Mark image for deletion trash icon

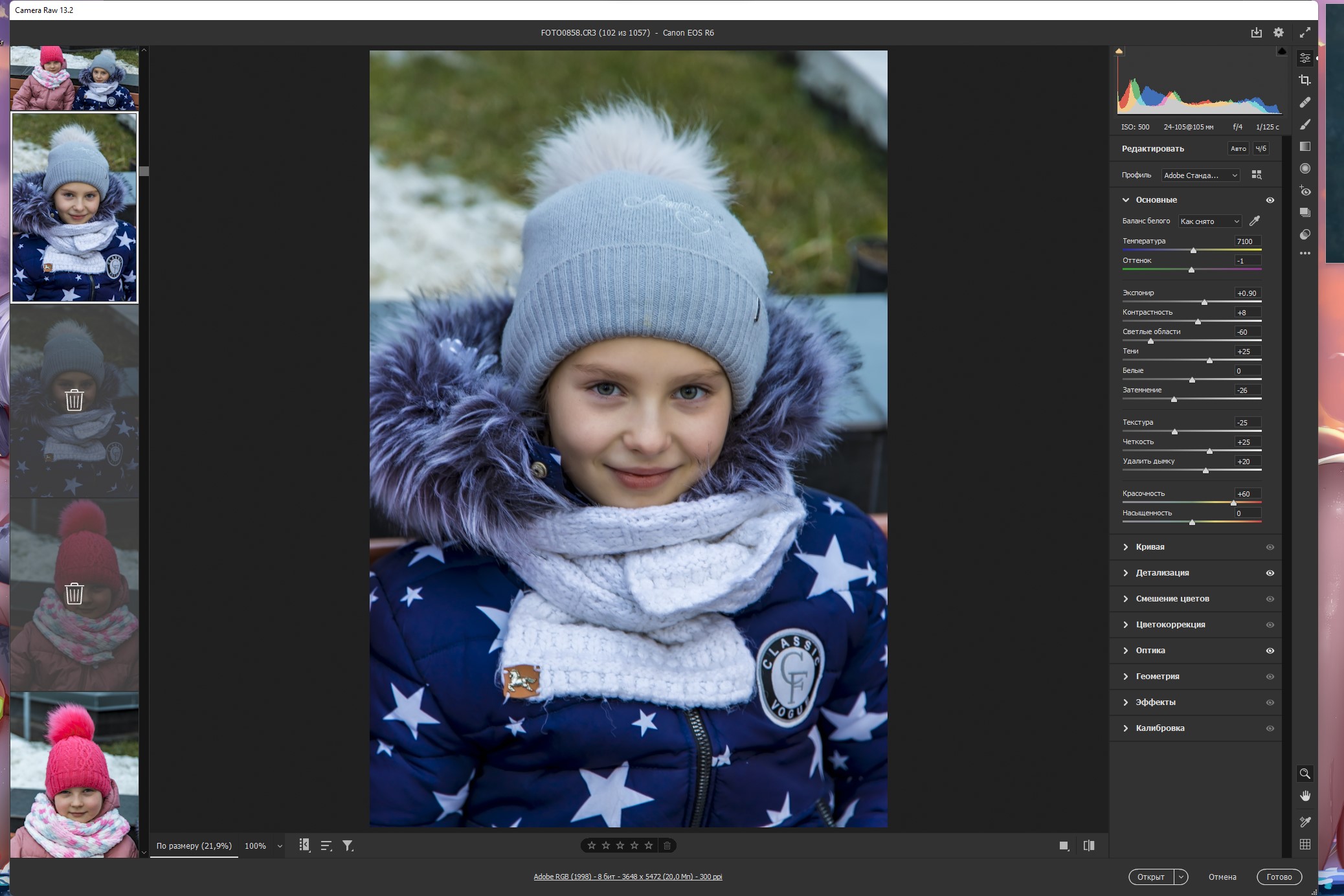[667, 846]
